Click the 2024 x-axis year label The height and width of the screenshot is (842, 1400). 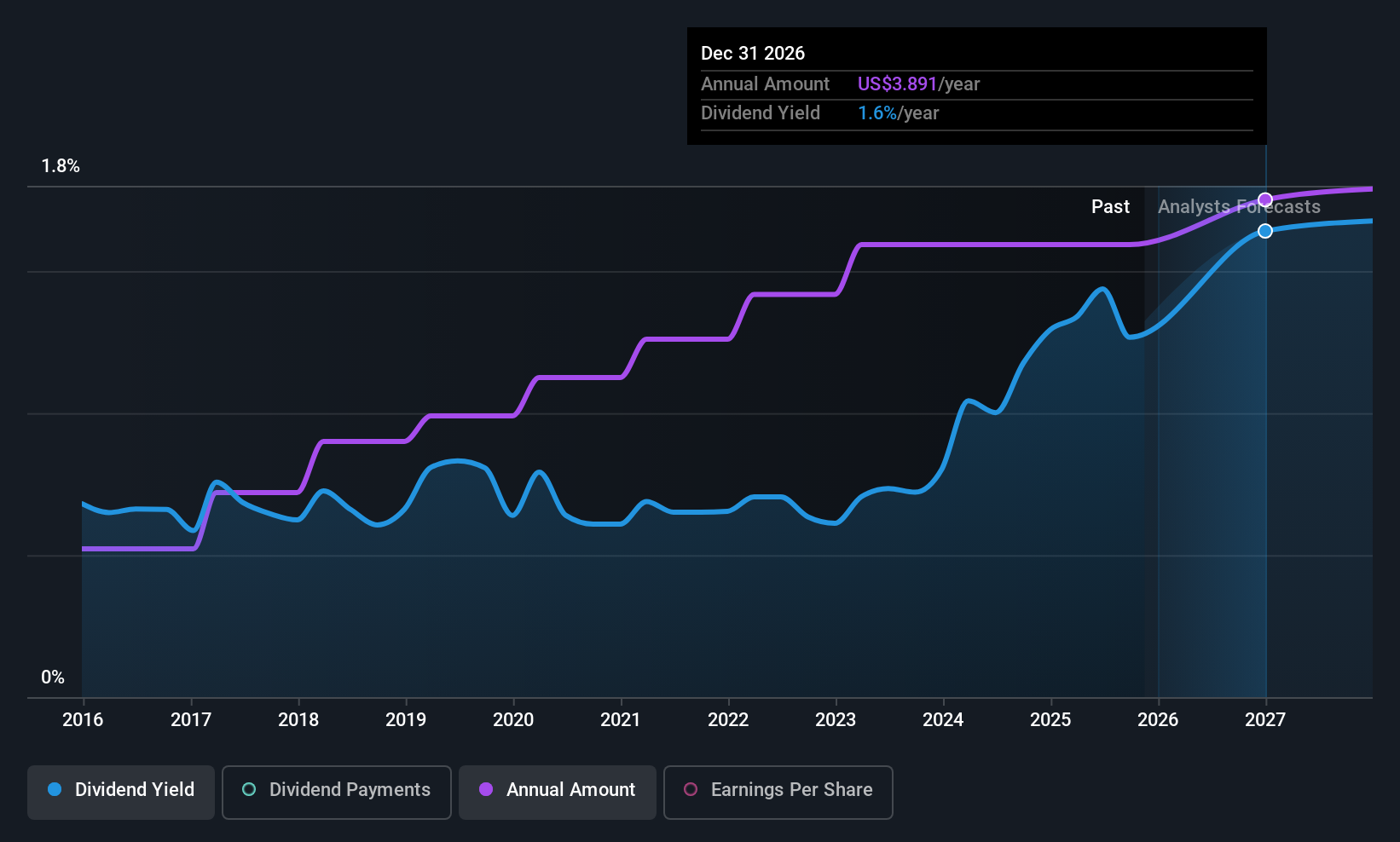click(x=943, y=720)
